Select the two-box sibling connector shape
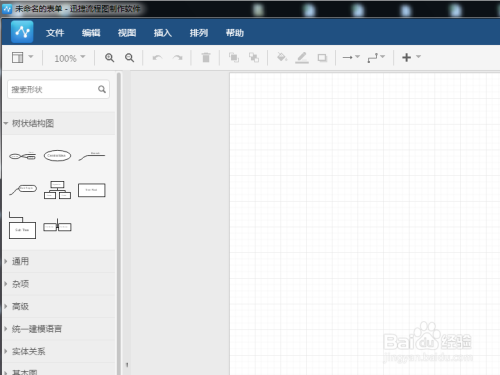The image size is (500, 375). tap(57, 226)
